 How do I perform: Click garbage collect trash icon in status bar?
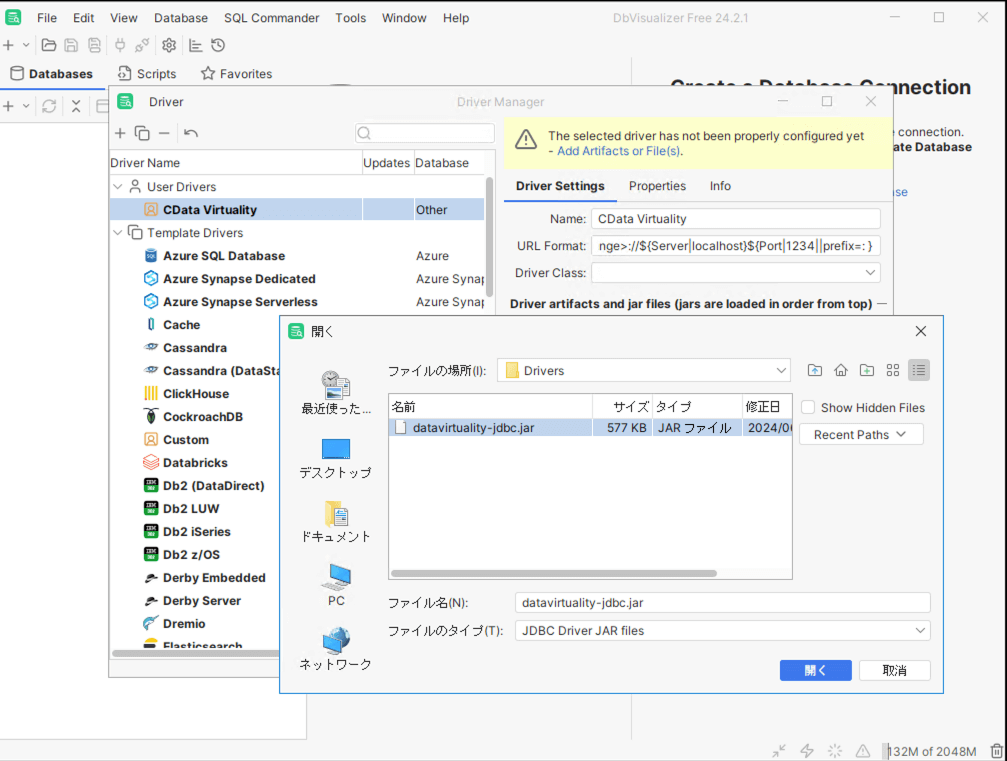(996, 751)
